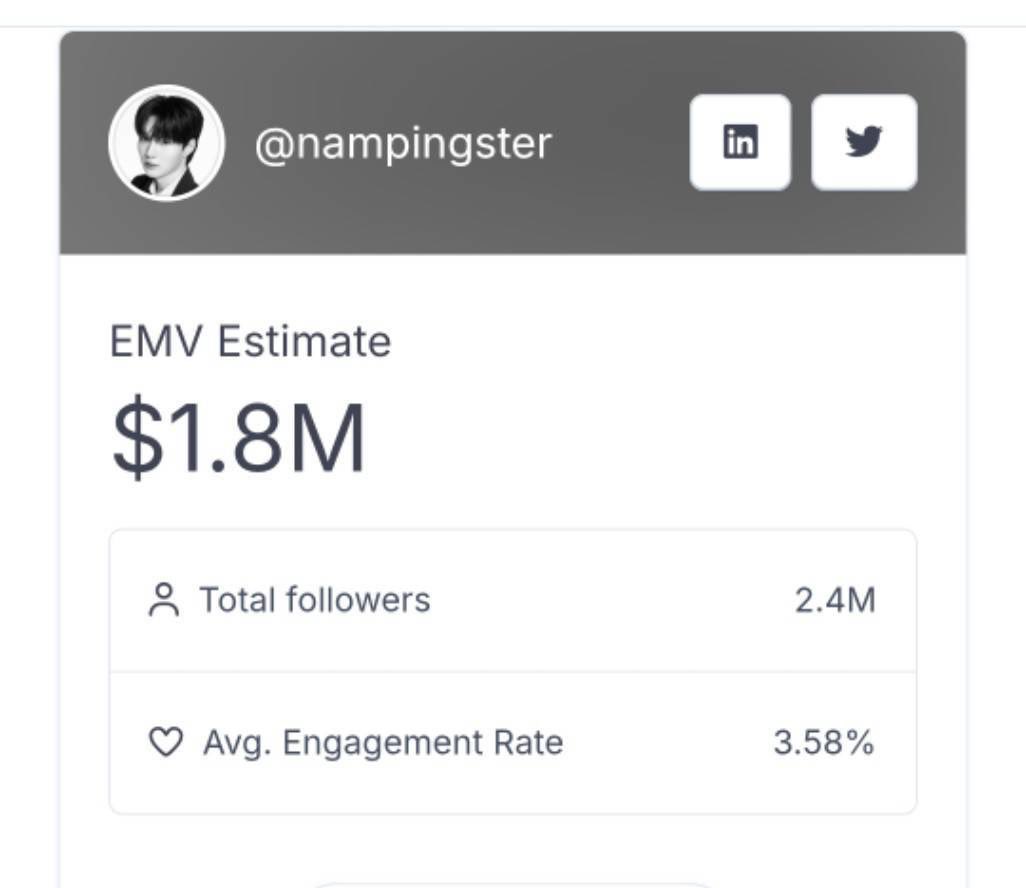Click the Twitter bird share icon
Image resolution: width=1026 pixels, height=888 pixels.
(x=864, y=142)
